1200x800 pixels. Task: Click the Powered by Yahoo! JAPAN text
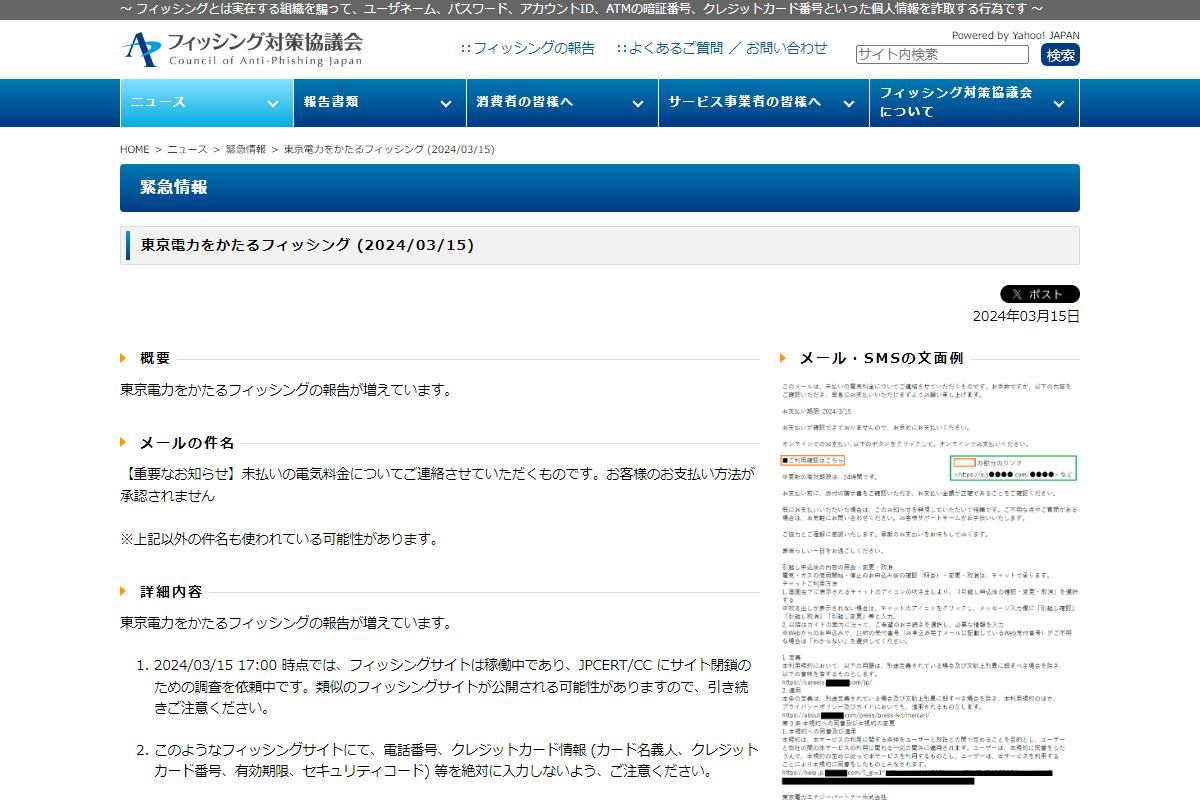(x=1016, y=35)
